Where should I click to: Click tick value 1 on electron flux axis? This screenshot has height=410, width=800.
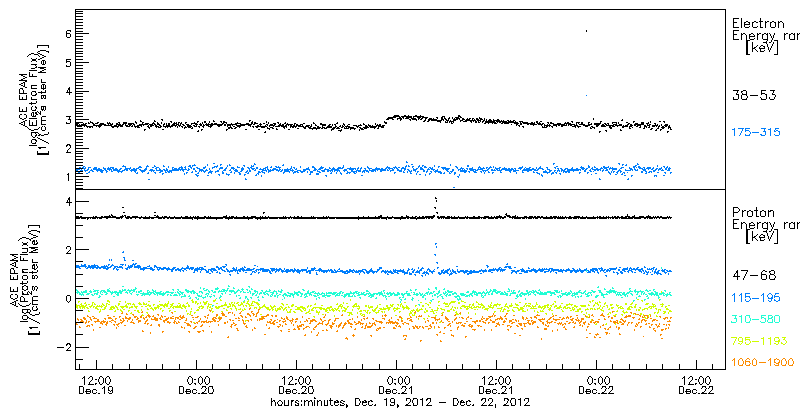click(x=69, y=177)
